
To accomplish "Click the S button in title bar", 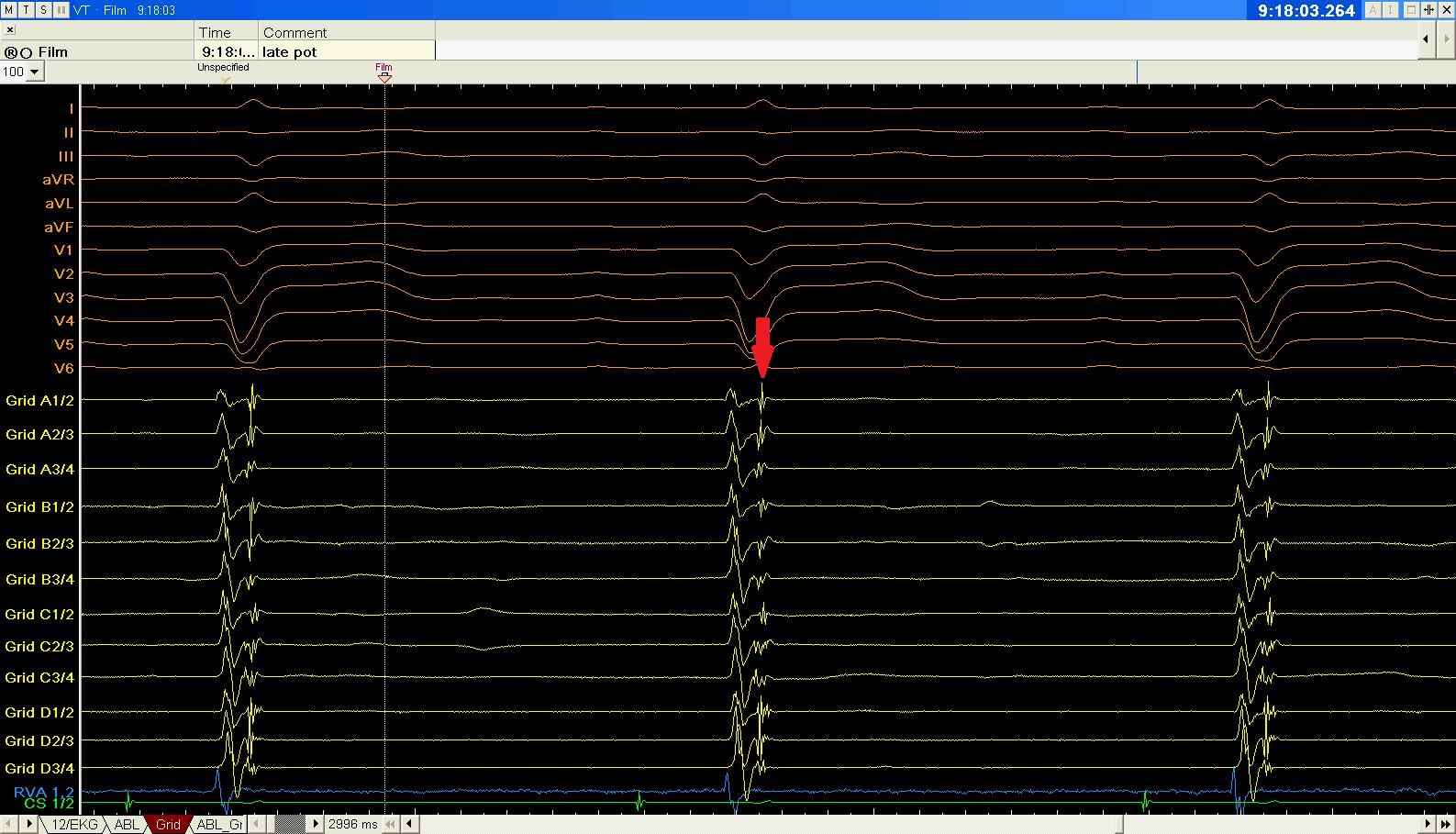I will coord(43,9).
